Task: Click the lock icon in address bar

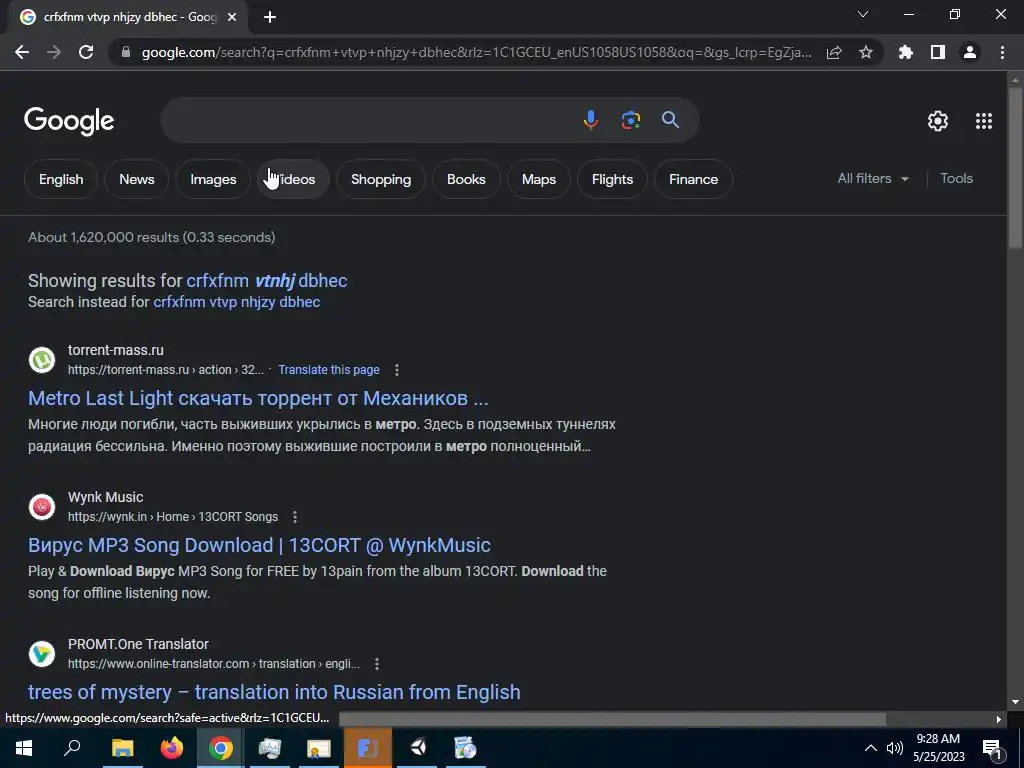Action: (126, 52)
